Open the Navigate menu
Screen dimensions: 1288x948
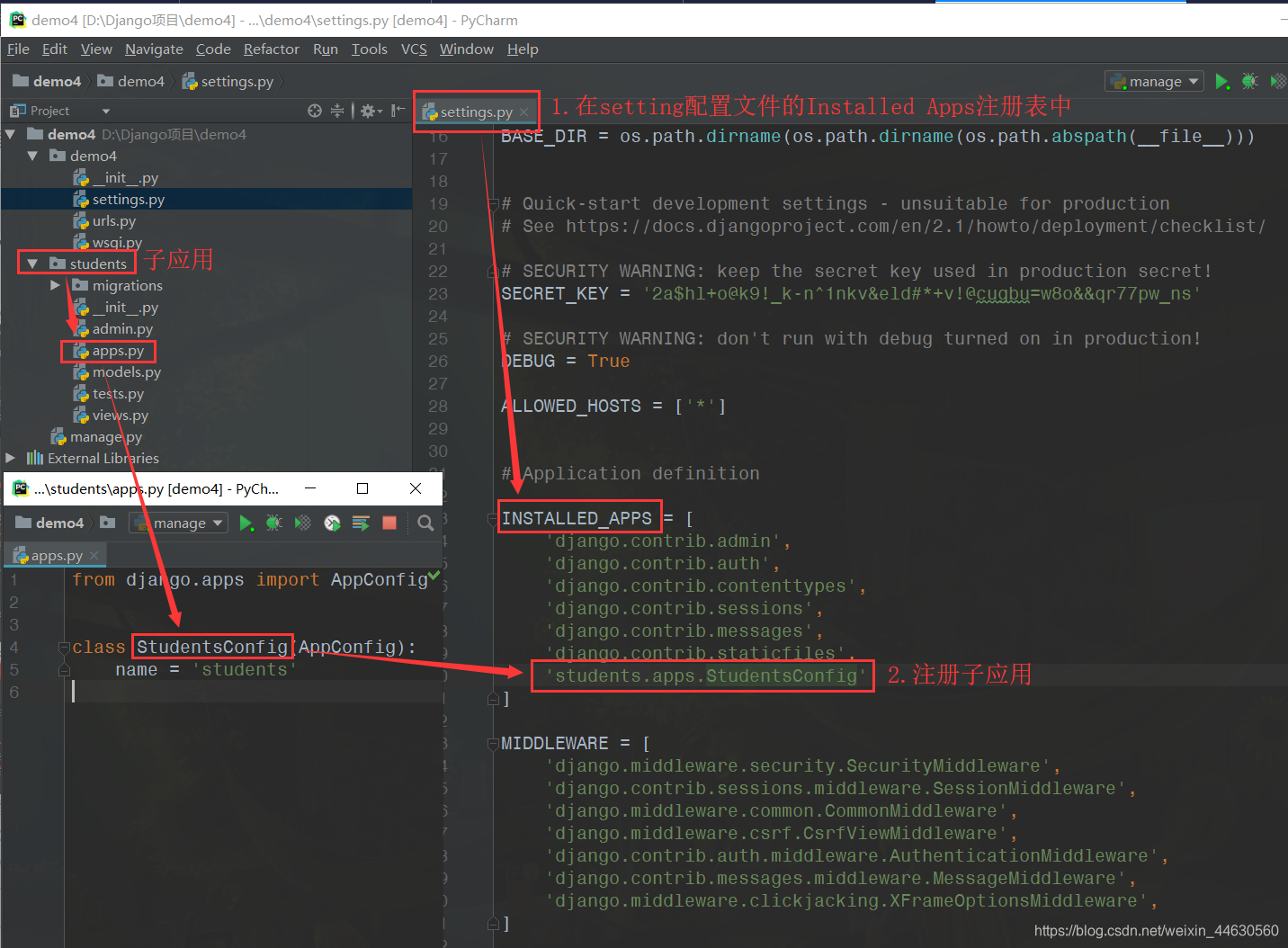point(154,49)
